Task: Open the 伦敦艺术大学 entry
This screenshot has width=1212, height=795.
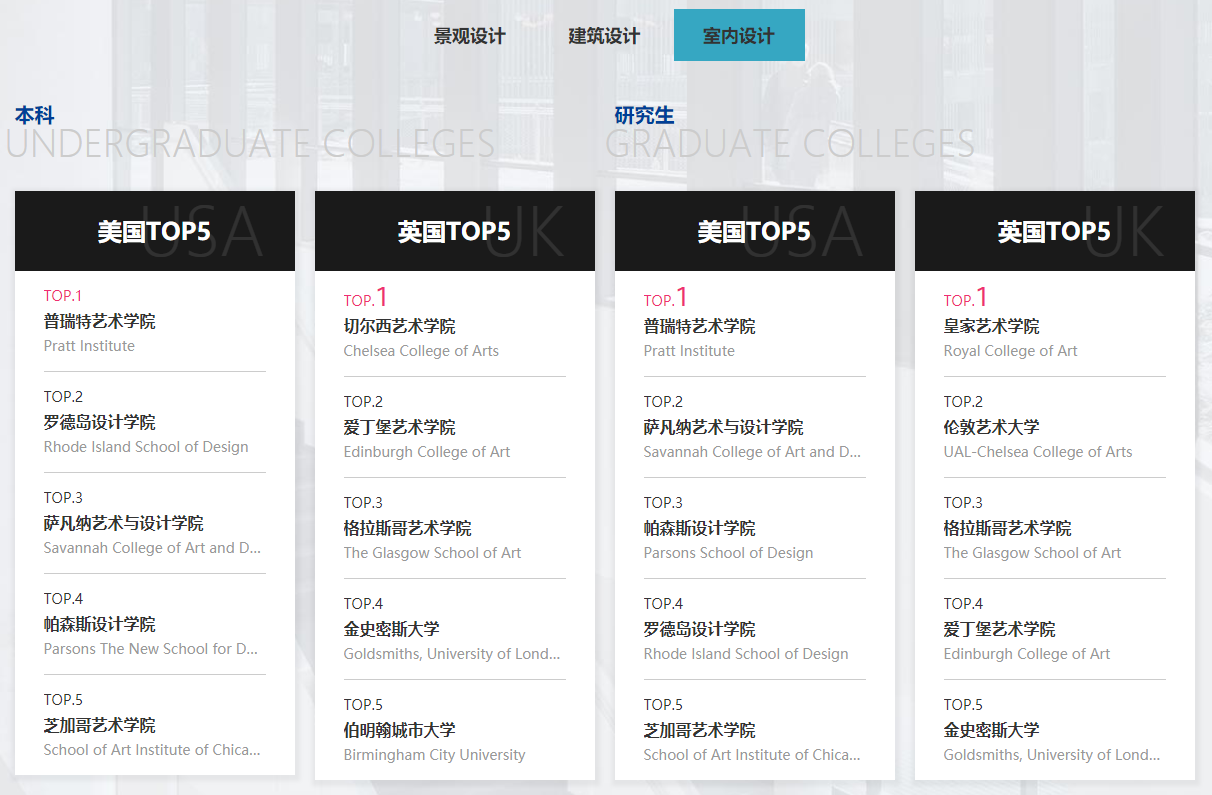Action: pos(992,428)
